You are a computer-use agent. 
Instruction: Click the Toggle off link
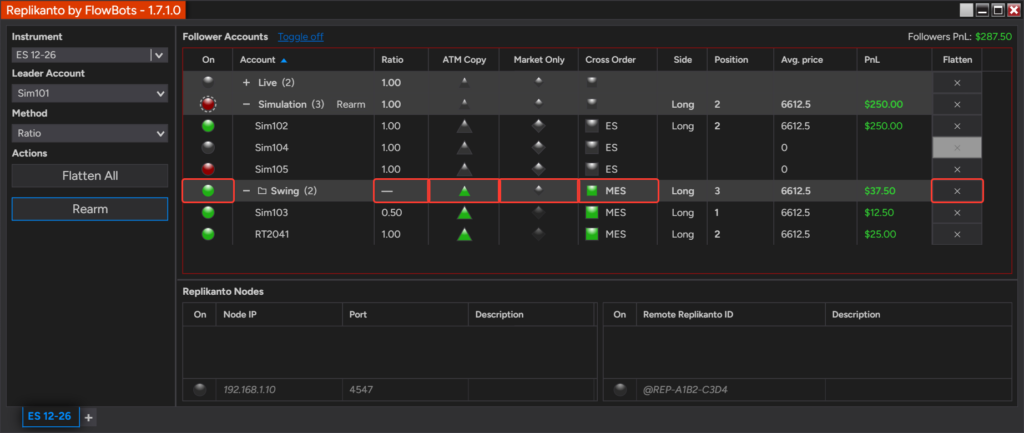pos(300,37)
